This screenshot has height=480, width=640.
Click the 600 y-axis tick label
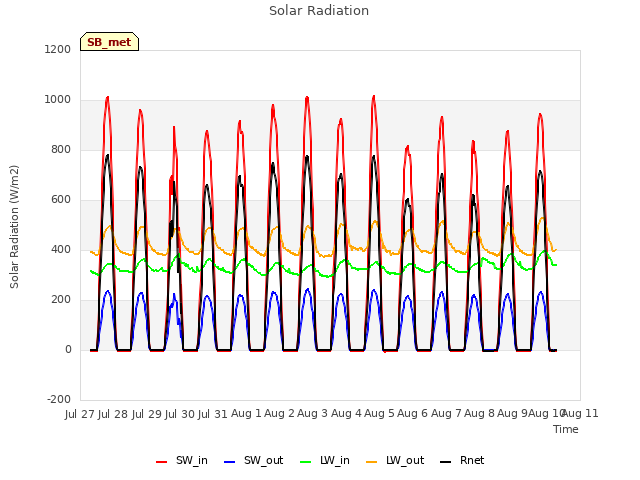61,200
